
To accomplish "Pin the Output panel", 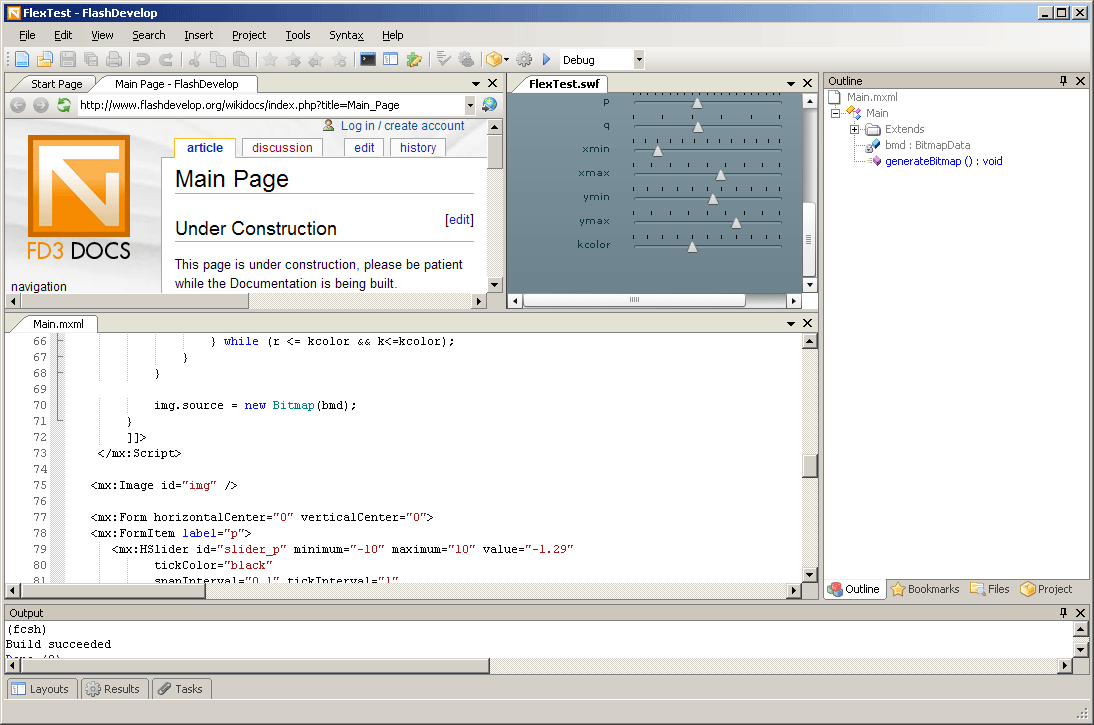I will [1063, 613].
